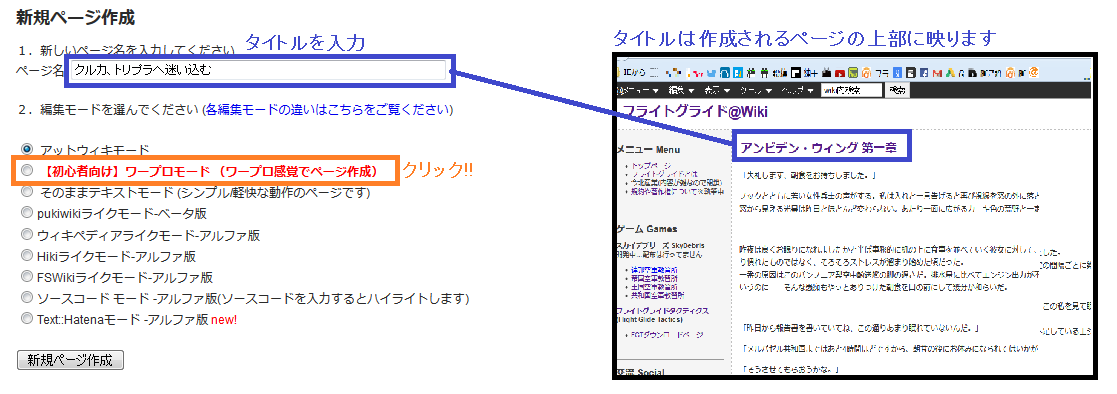The width and height of the screenshot is (1117, 394).
Task: Expand the 表示 dropdown in wiki toolbar
Action: coord(717,90)
